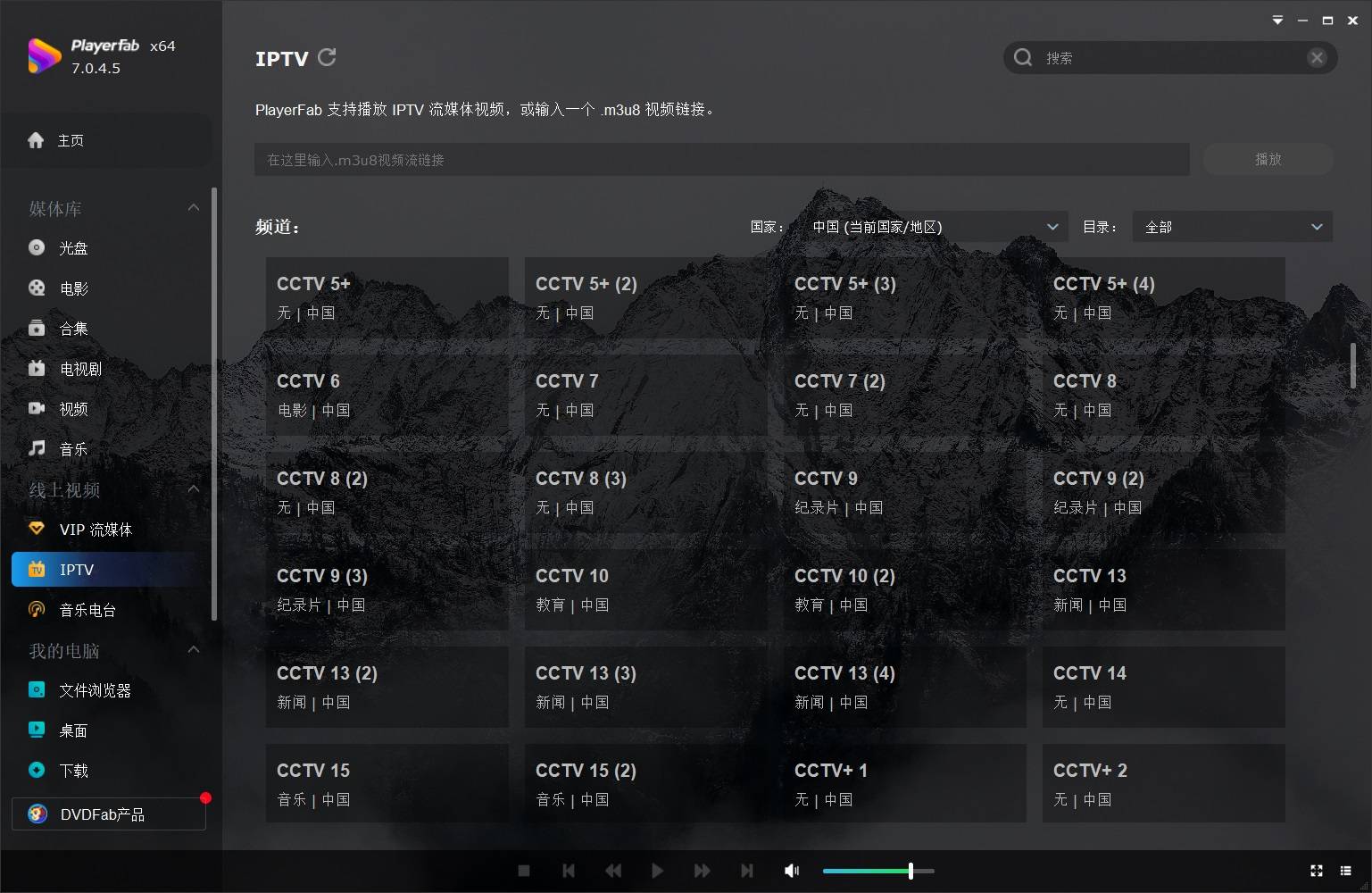The width and height of the screenshot is (1372, 893).
Task: Toggle fullscreen mode icon
Action: pyautogui.click(x=1316, y=871)
